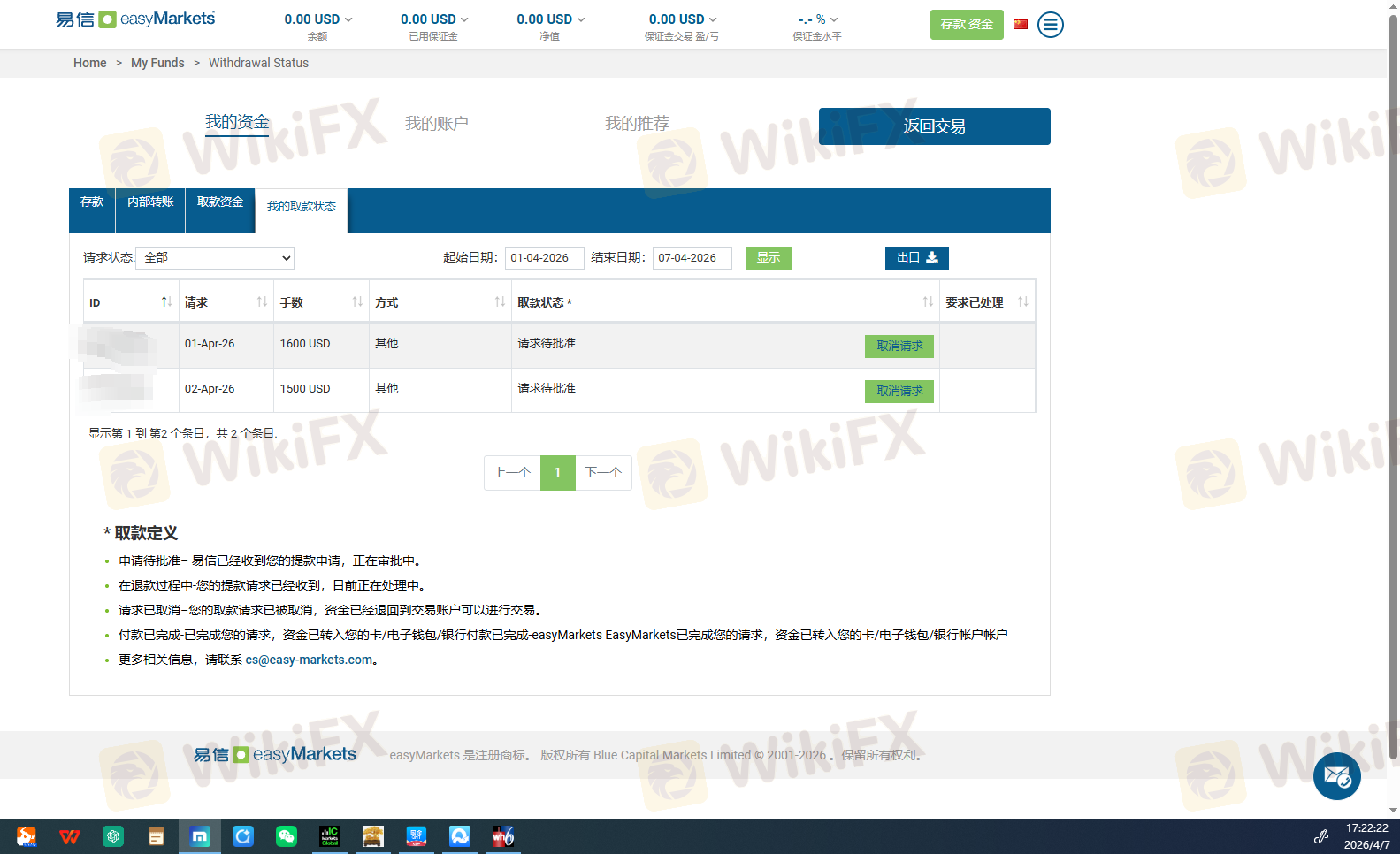The width and height of the screenshot is (1400, 854).
Task: Click the China flag language icon
Action: (x=1021, y=25)
